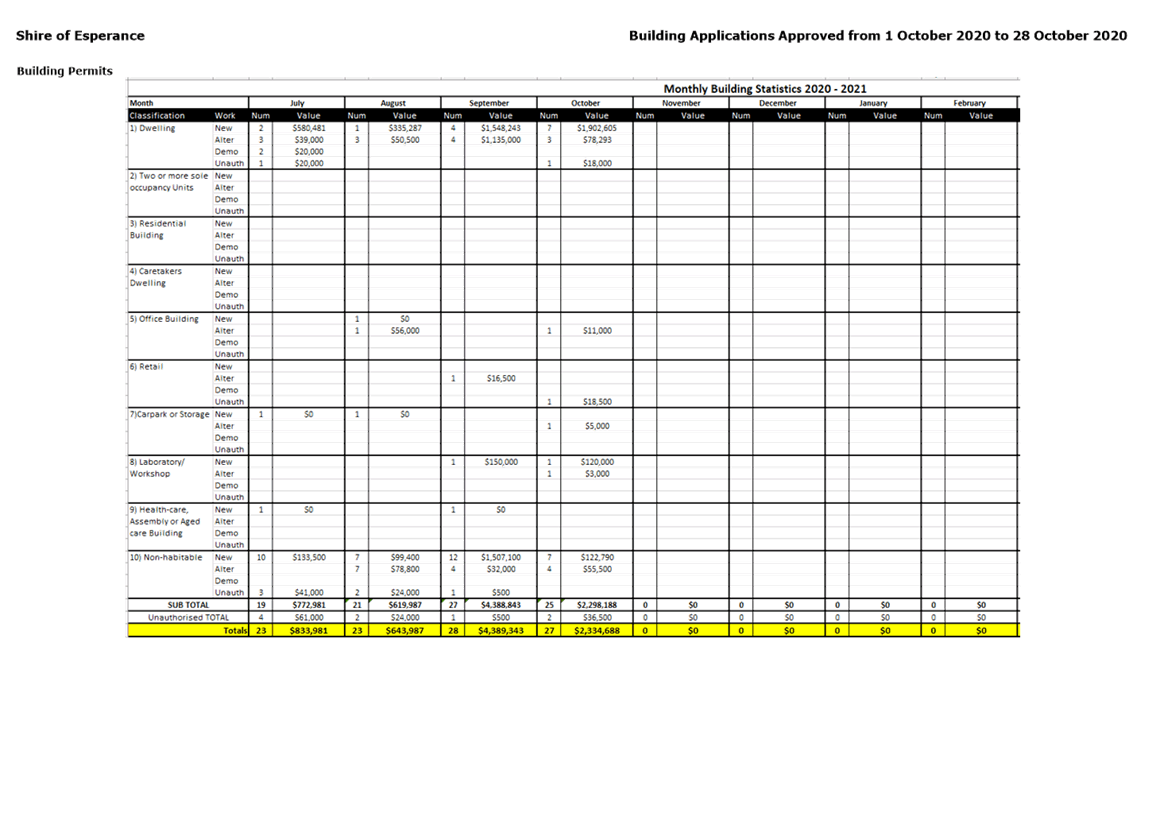This screenshot has width=1160, height=821.
Task: Click the 'Building Permits' subheading
Action: [64, 71]
